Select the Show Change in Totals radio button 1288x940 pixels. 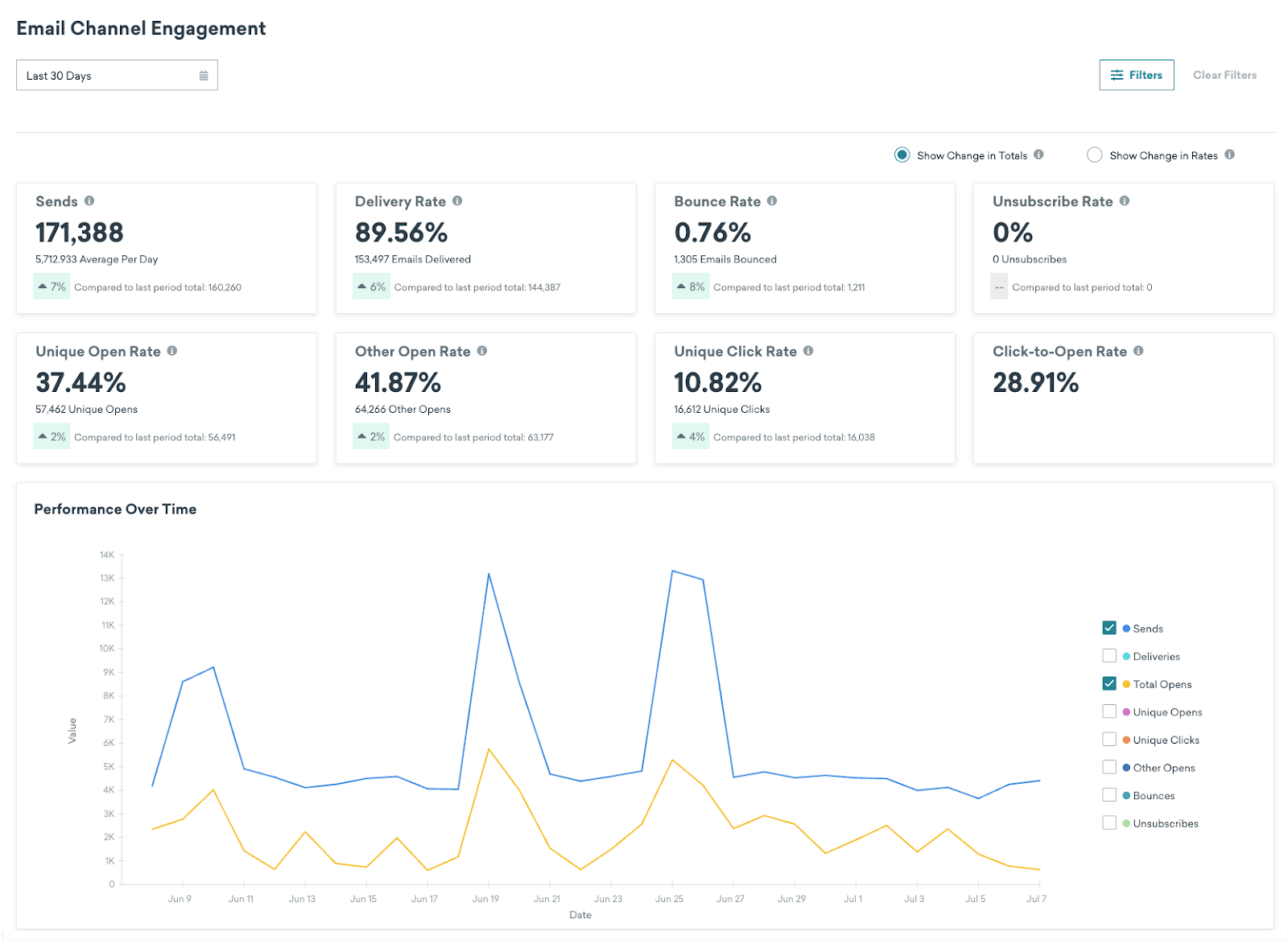[902, 155]
